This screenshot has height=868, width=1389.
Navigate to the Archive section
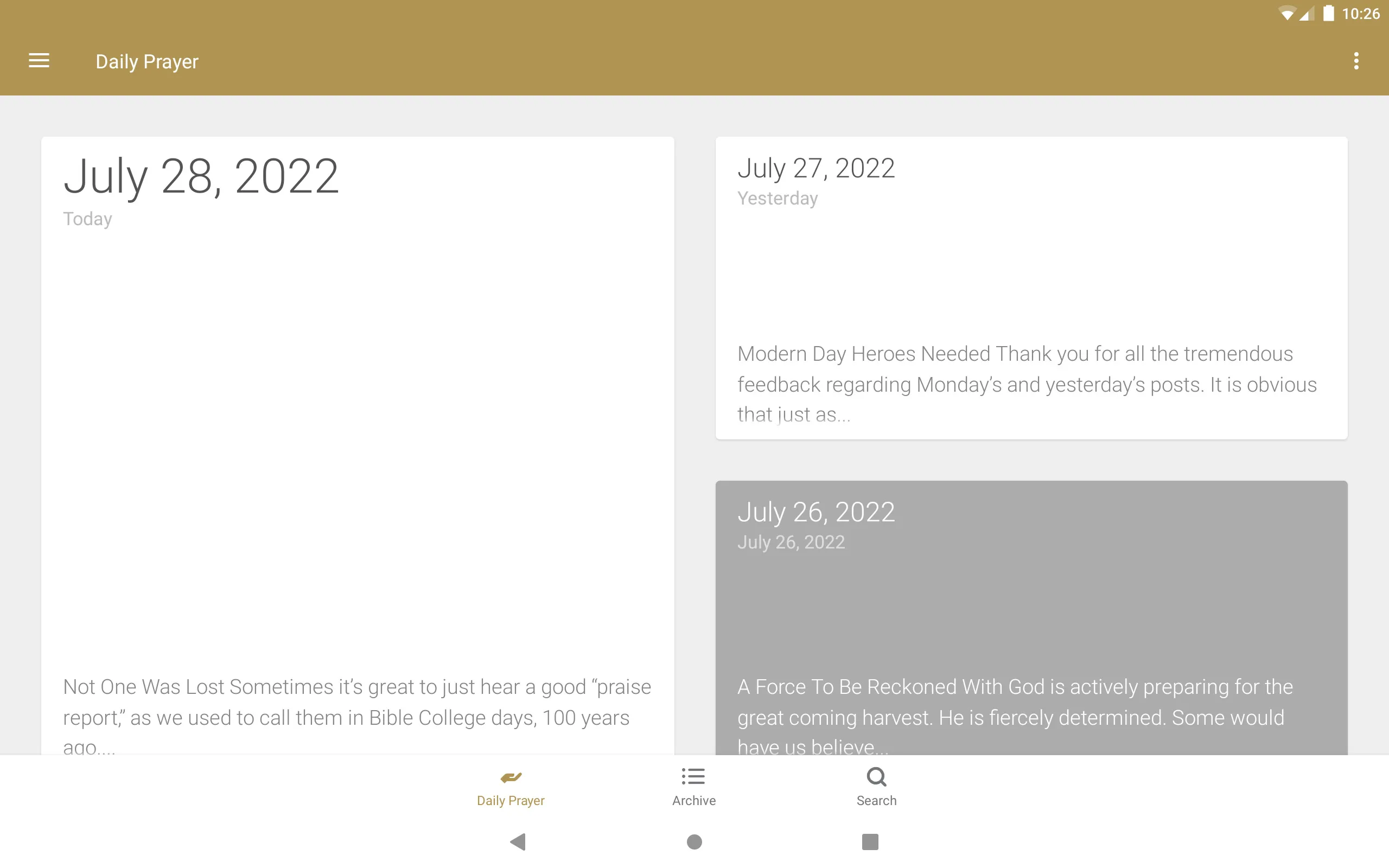tap(694, 786)
